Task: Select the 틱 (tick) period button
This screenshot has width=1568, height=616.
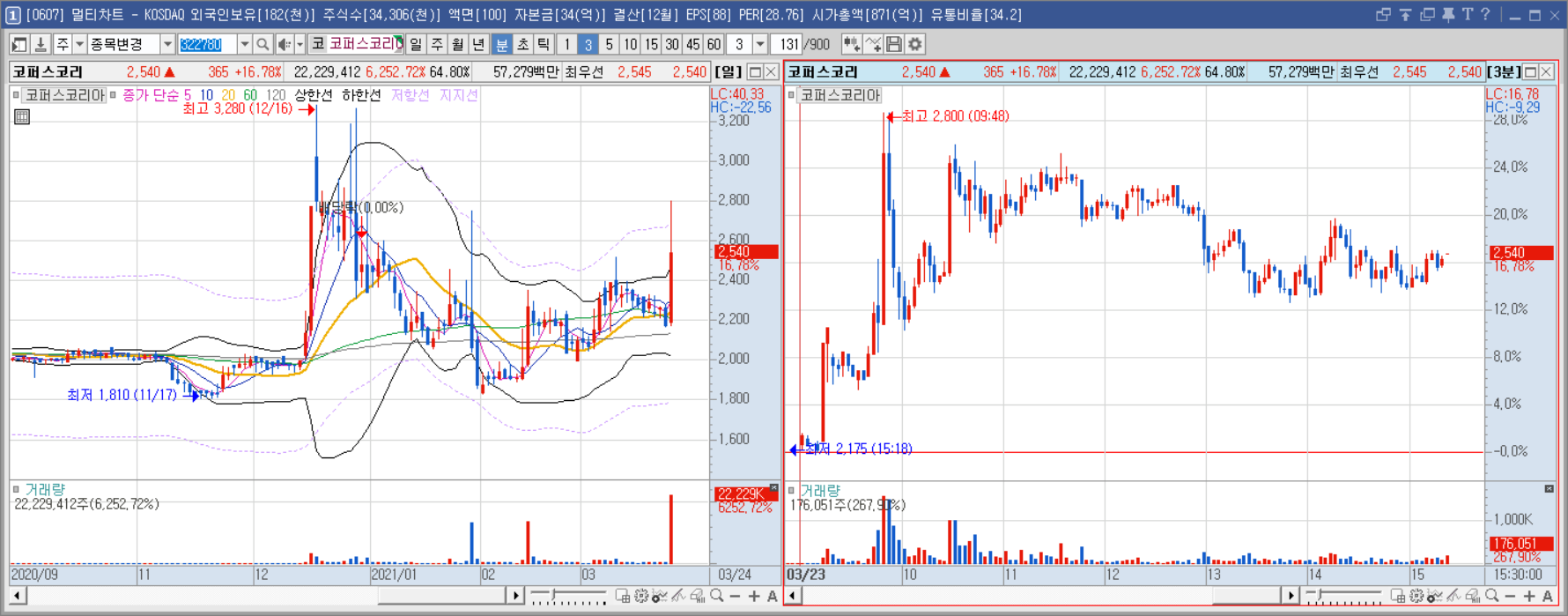Action: (544, 44)
